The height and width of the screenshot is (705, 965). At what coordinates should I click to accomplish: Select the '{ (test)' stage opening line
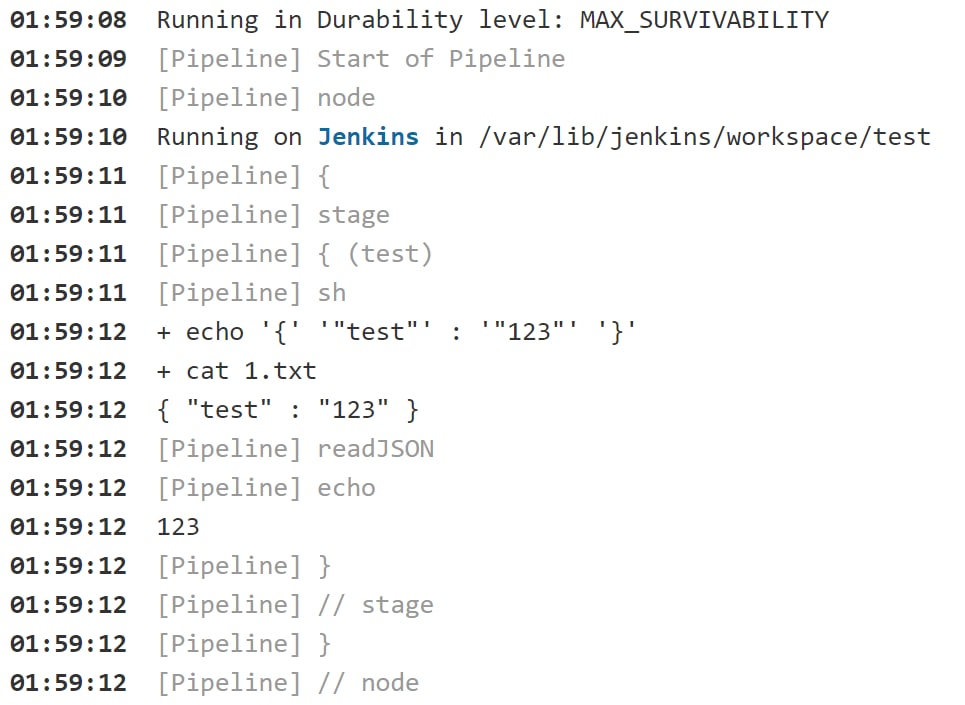[375, 254]
